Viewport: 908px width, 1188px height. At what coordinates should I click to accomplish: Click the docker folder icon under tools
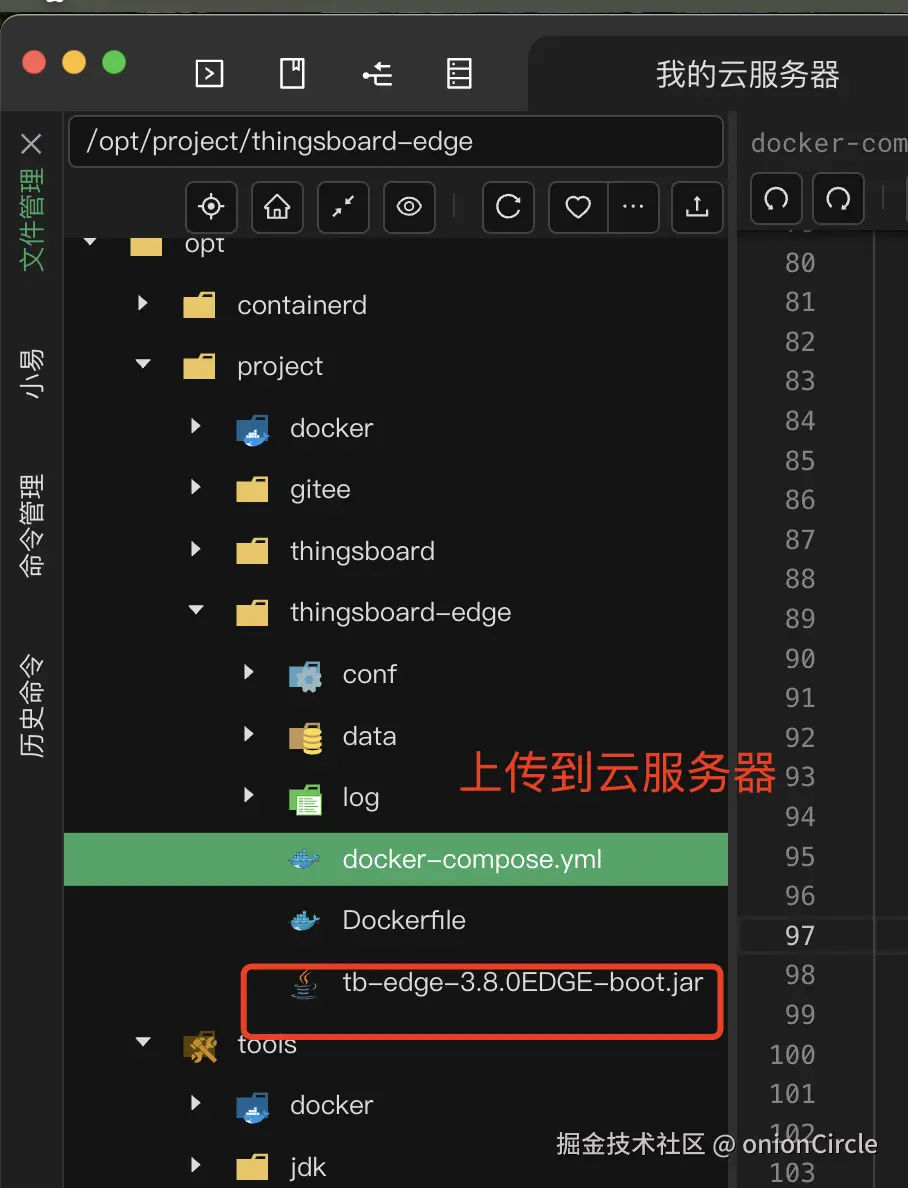click(252, 1107)
